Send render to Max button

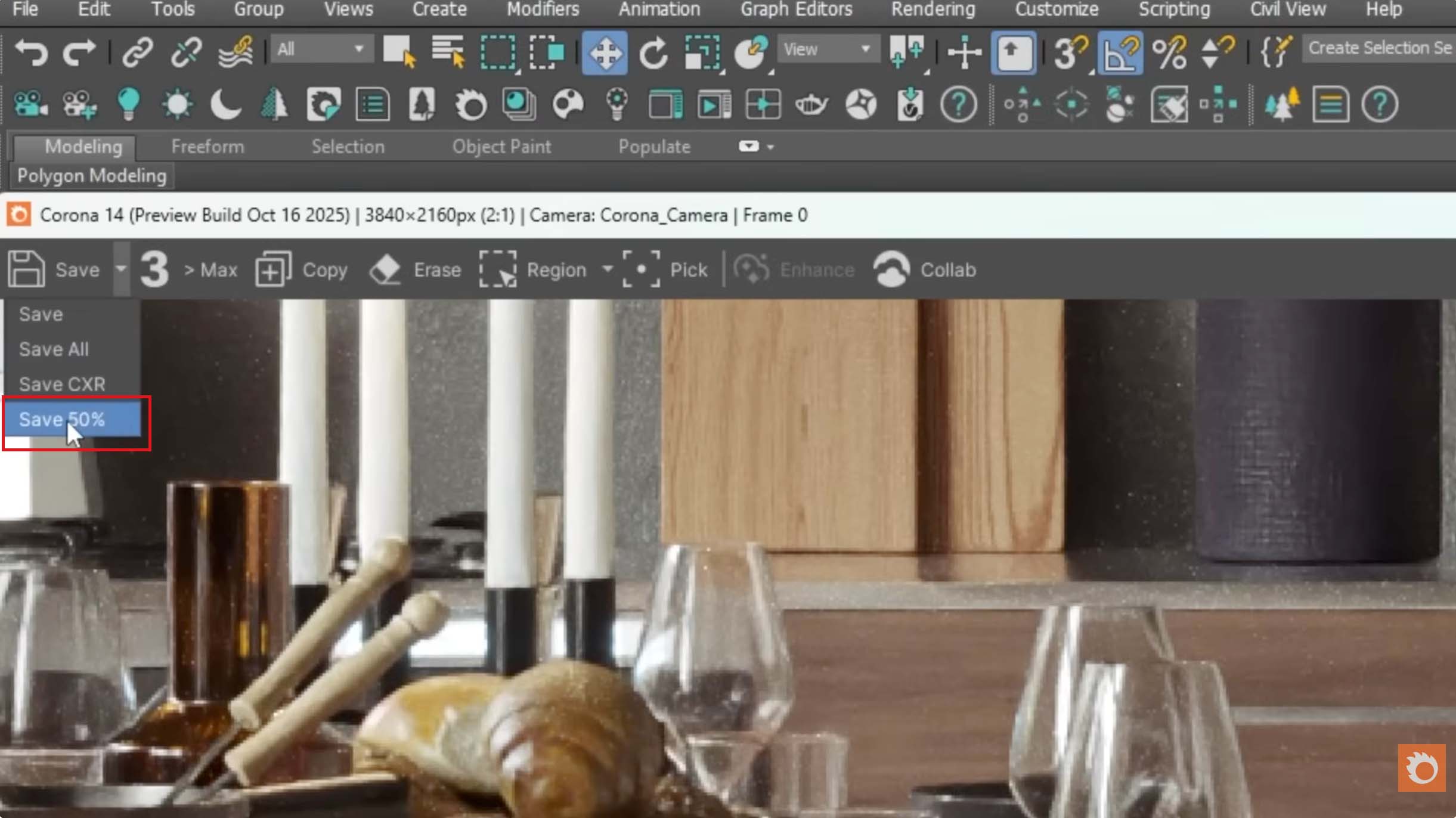click(189, 269)
